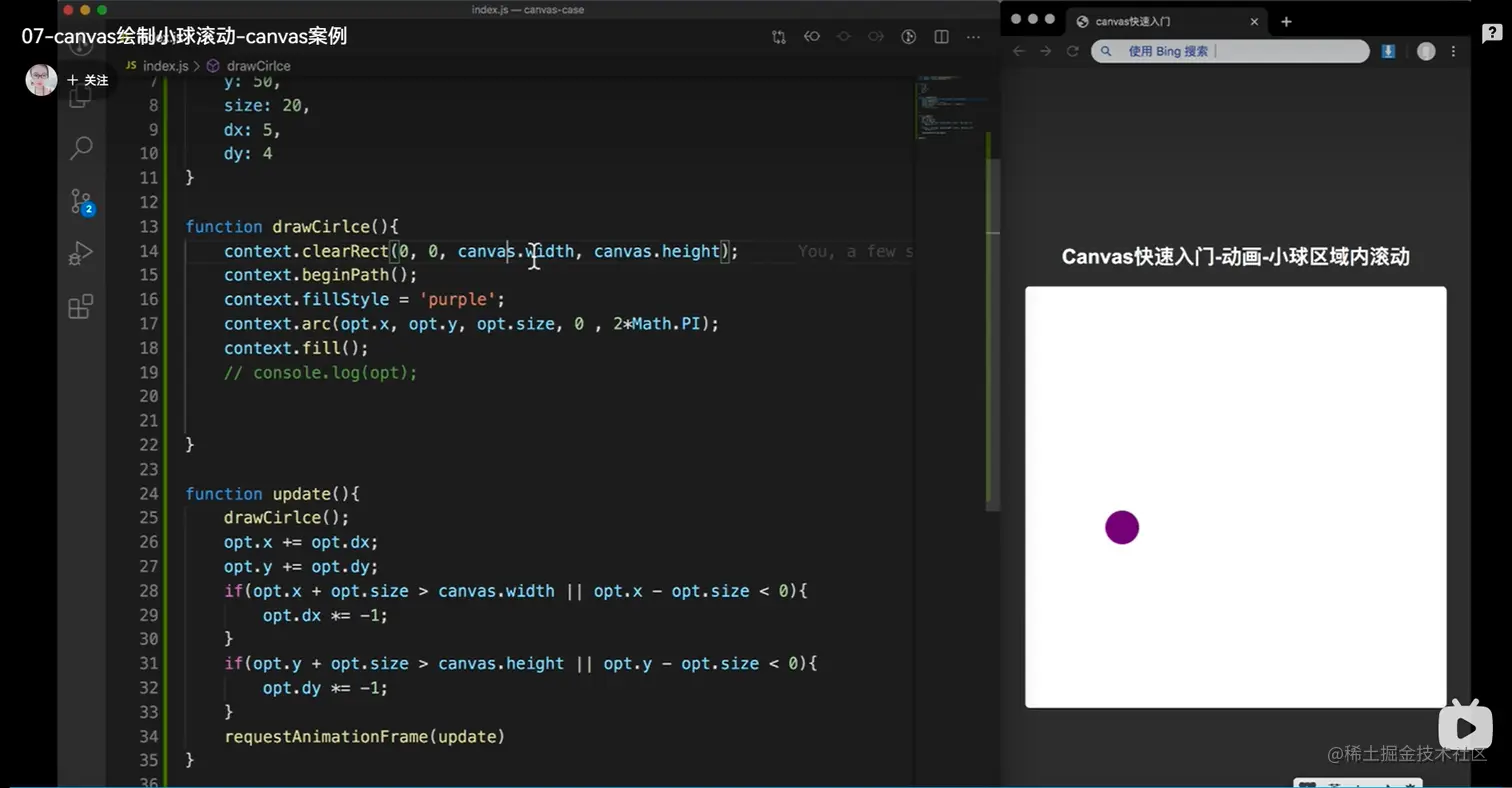The height and width of the screenshot is (788, 1512).
Task: Click line number 12 in the gutter
Action: pos(148,202)
